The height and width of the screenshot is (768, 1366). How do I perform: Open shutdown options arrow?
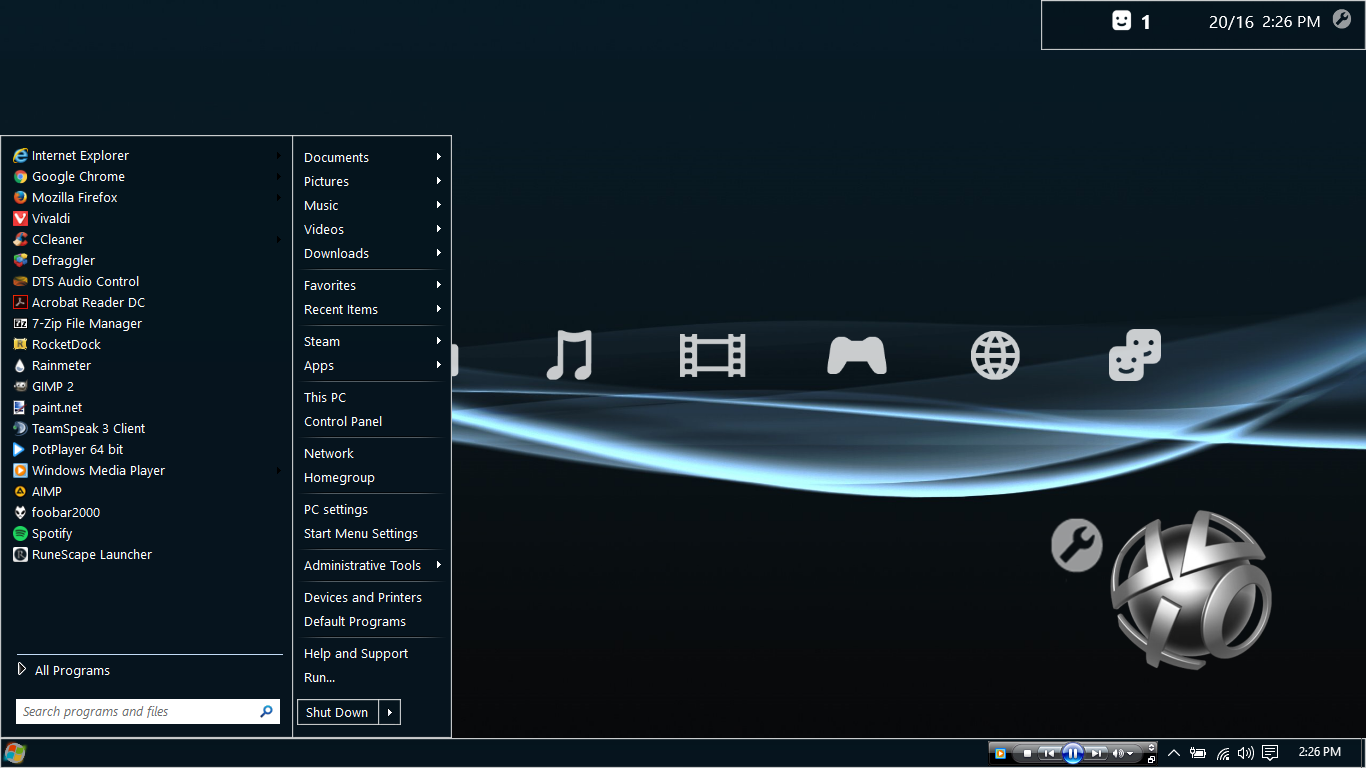pos(390,712)
